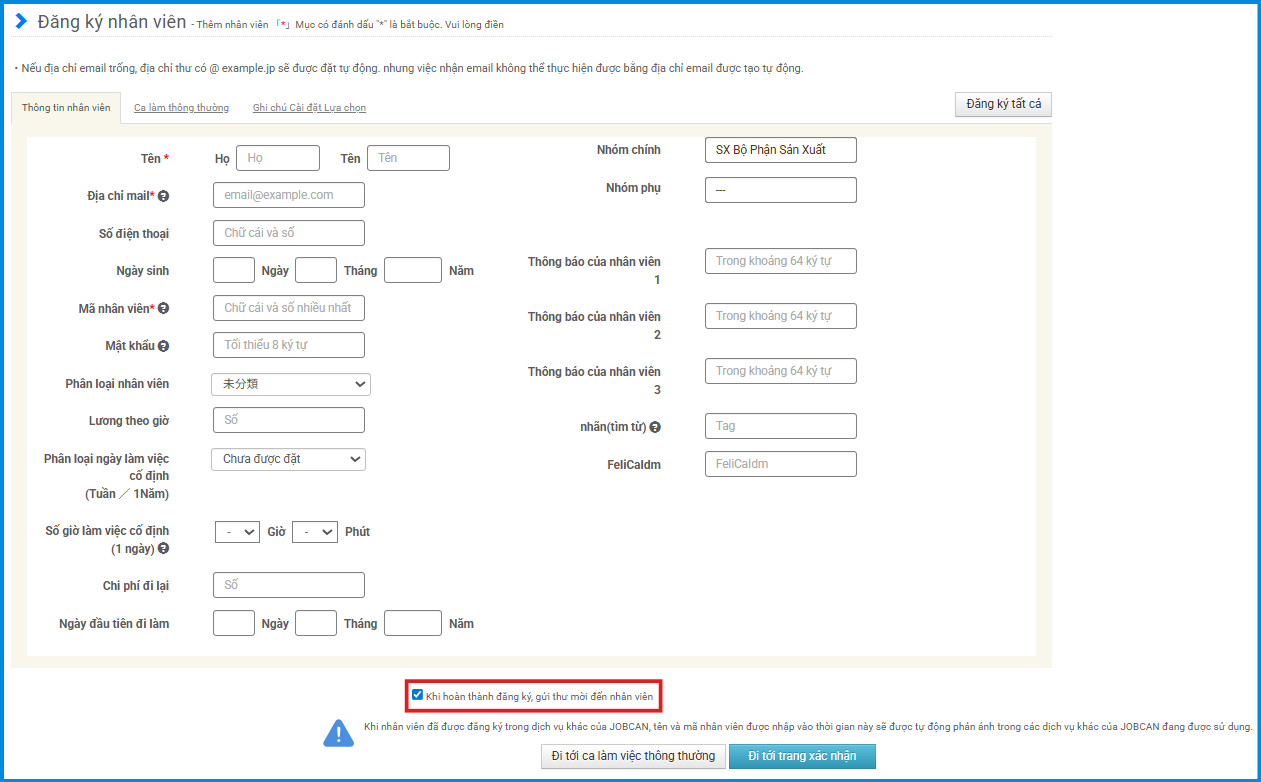Open Ghi chú Cài đặt Lựa chọn tab
1261x782 pixels.
tap(309, 108)
